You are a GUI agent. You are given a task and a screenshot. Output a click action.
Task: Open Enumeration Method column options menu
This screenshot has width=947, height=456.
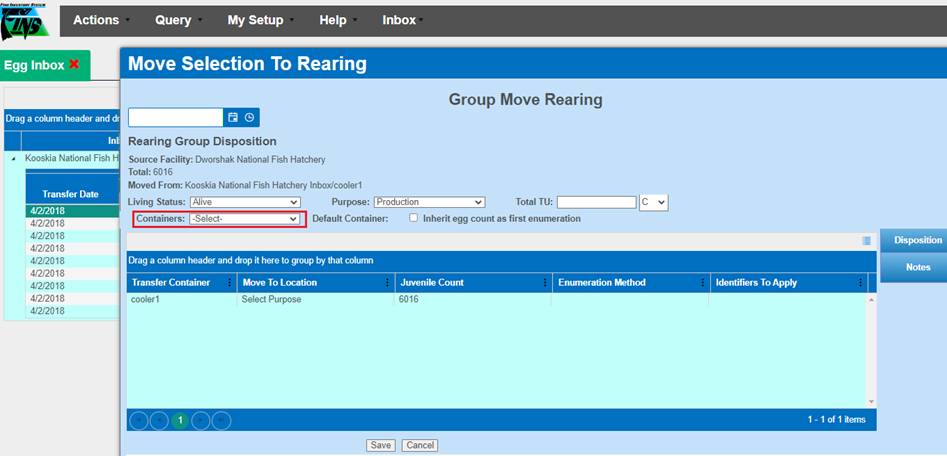point(701,283)
